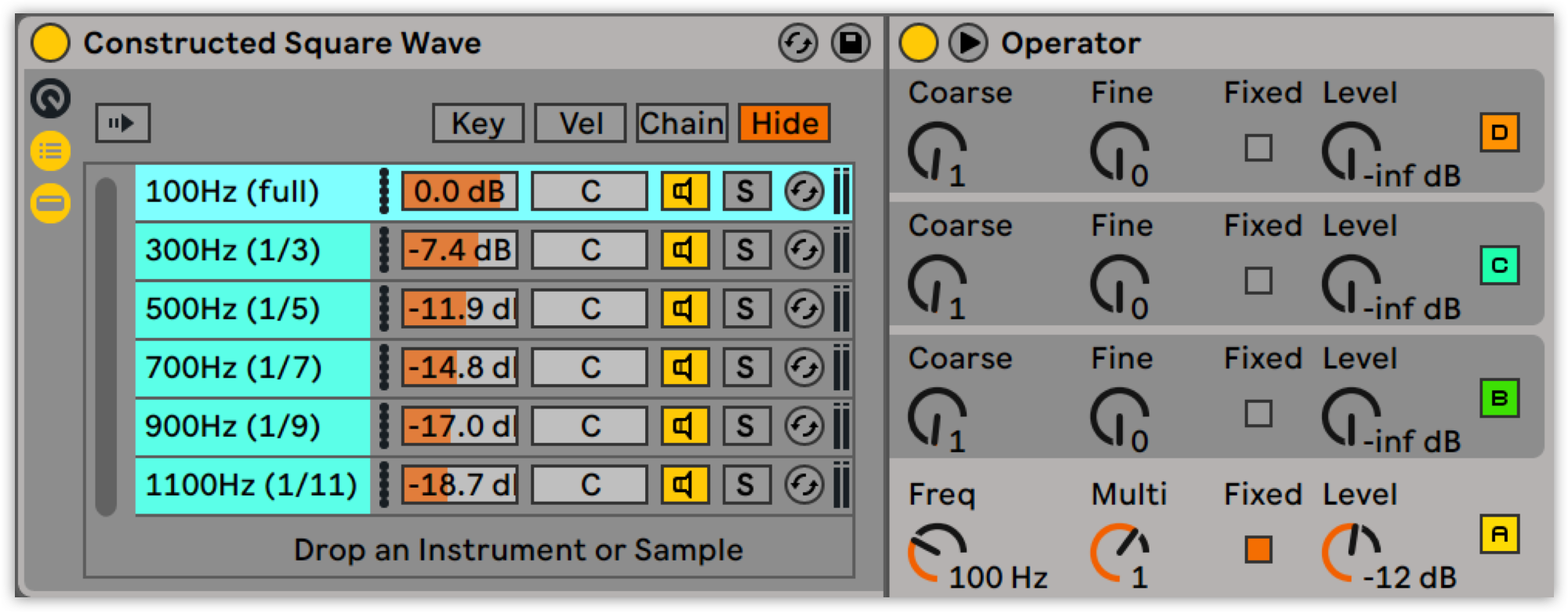Image resolution: width=1568 pixels, height=613 pixels.
Task: Click oscillator A Freq knob at 100 Hz
Action: click(x=937, y=553)
